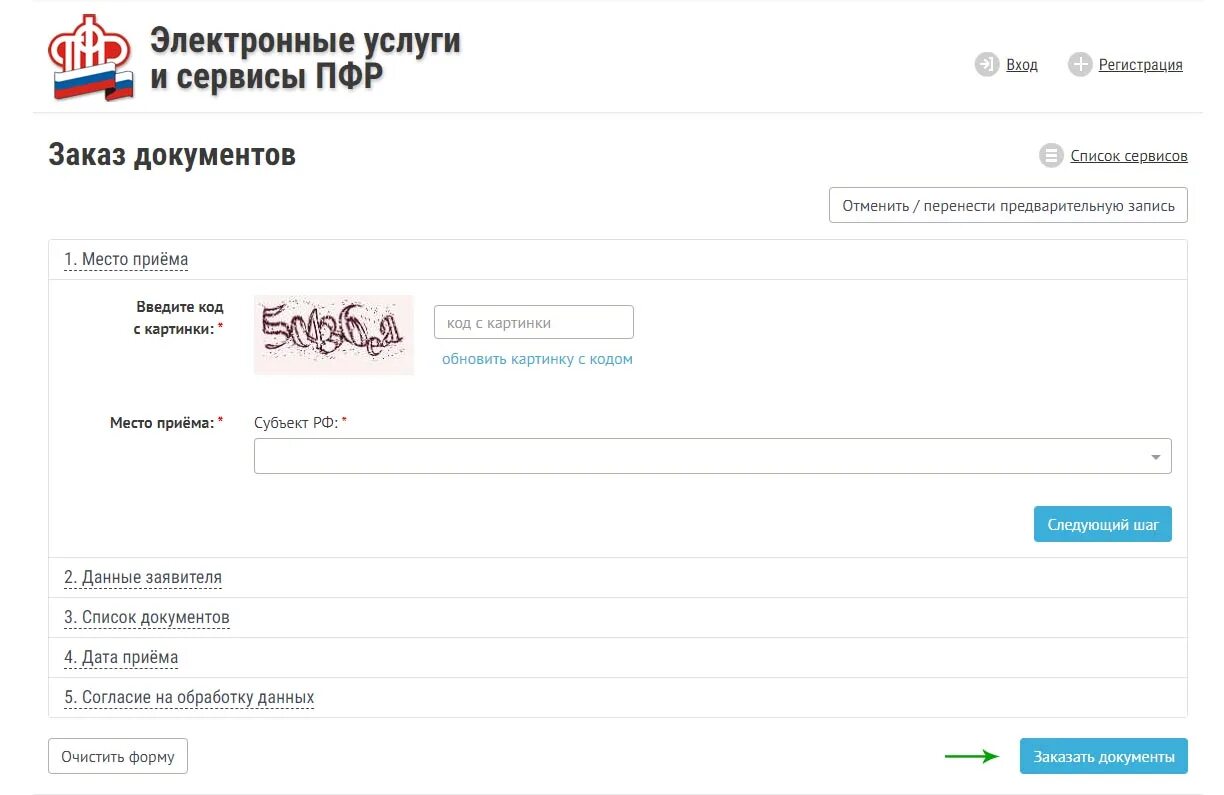This screenshot has height=795, width=1224.
Task: Expand the 2. Данные заявителя section
Action: coord(143,578)
